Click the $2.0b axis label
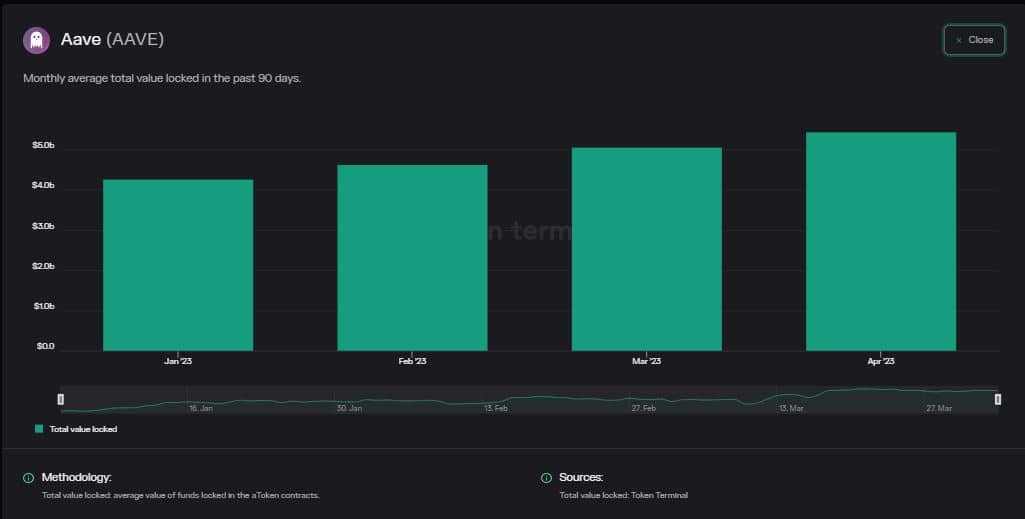Viewport: 1025px width, 519px height. pyautogui.click(x=43, y=267)
